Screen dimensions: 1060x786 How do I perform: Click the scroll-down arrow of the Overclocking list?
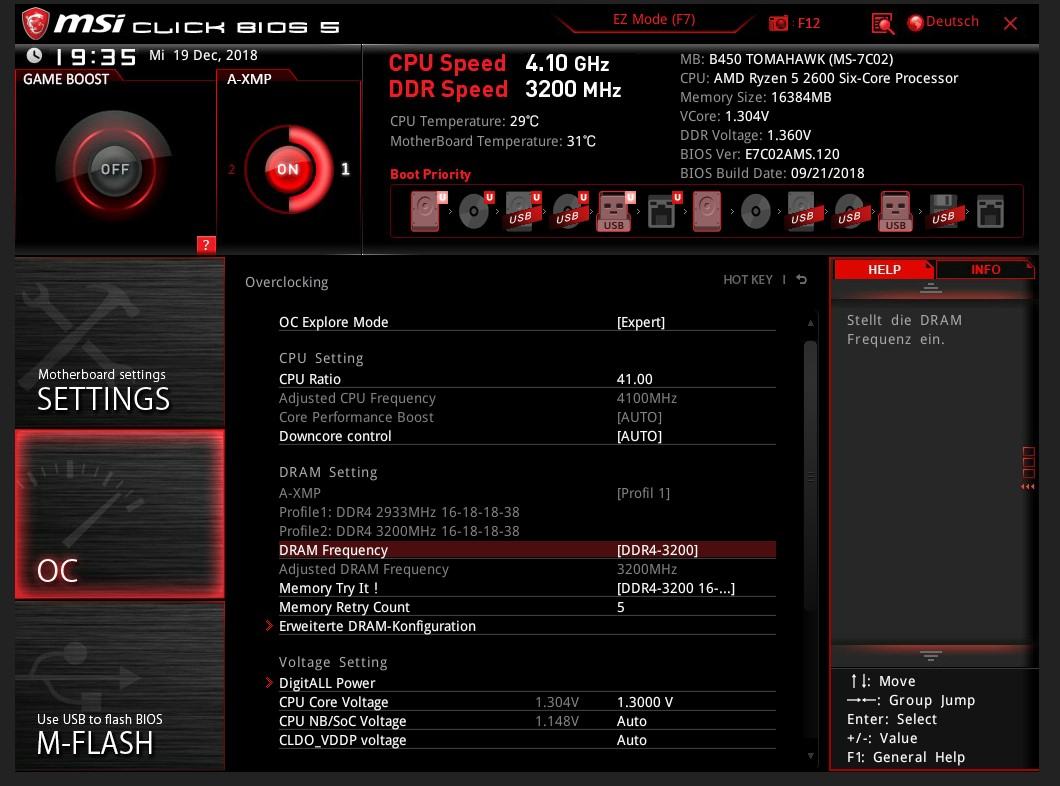pos(810,756)
